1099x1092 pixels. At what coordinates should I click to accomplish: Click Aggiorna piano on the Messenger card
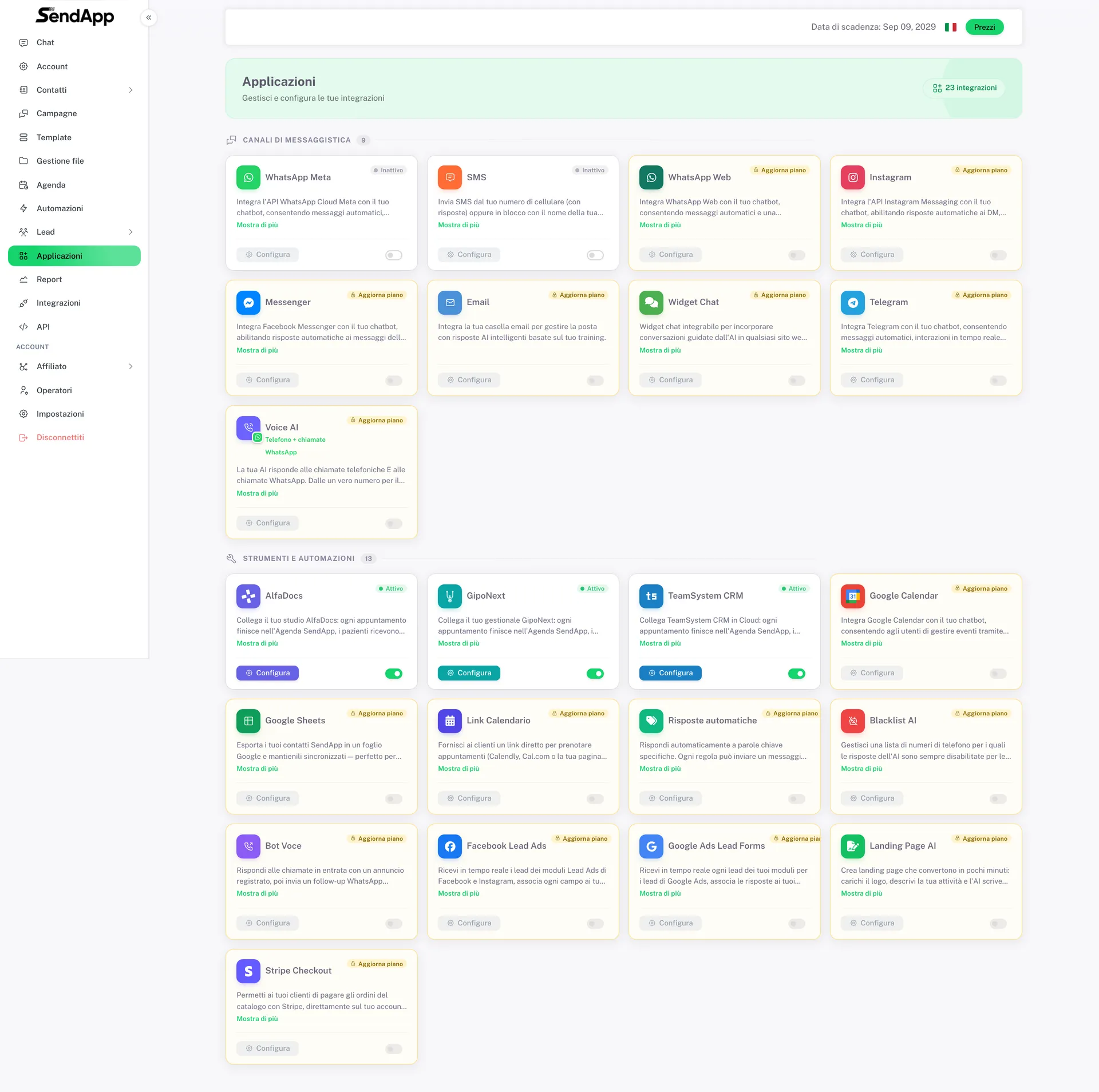[377, 295]
